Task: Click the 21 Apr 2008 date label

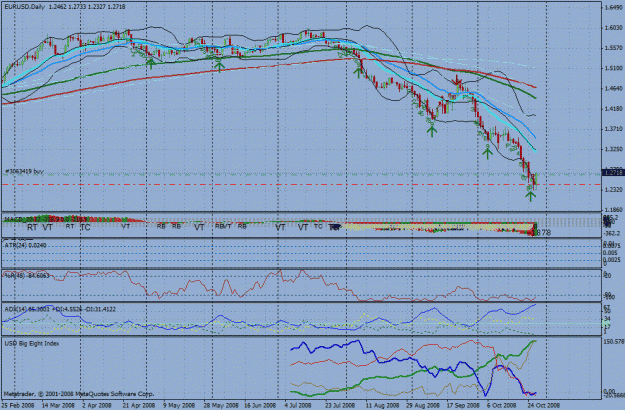Action: click(138, 405)
